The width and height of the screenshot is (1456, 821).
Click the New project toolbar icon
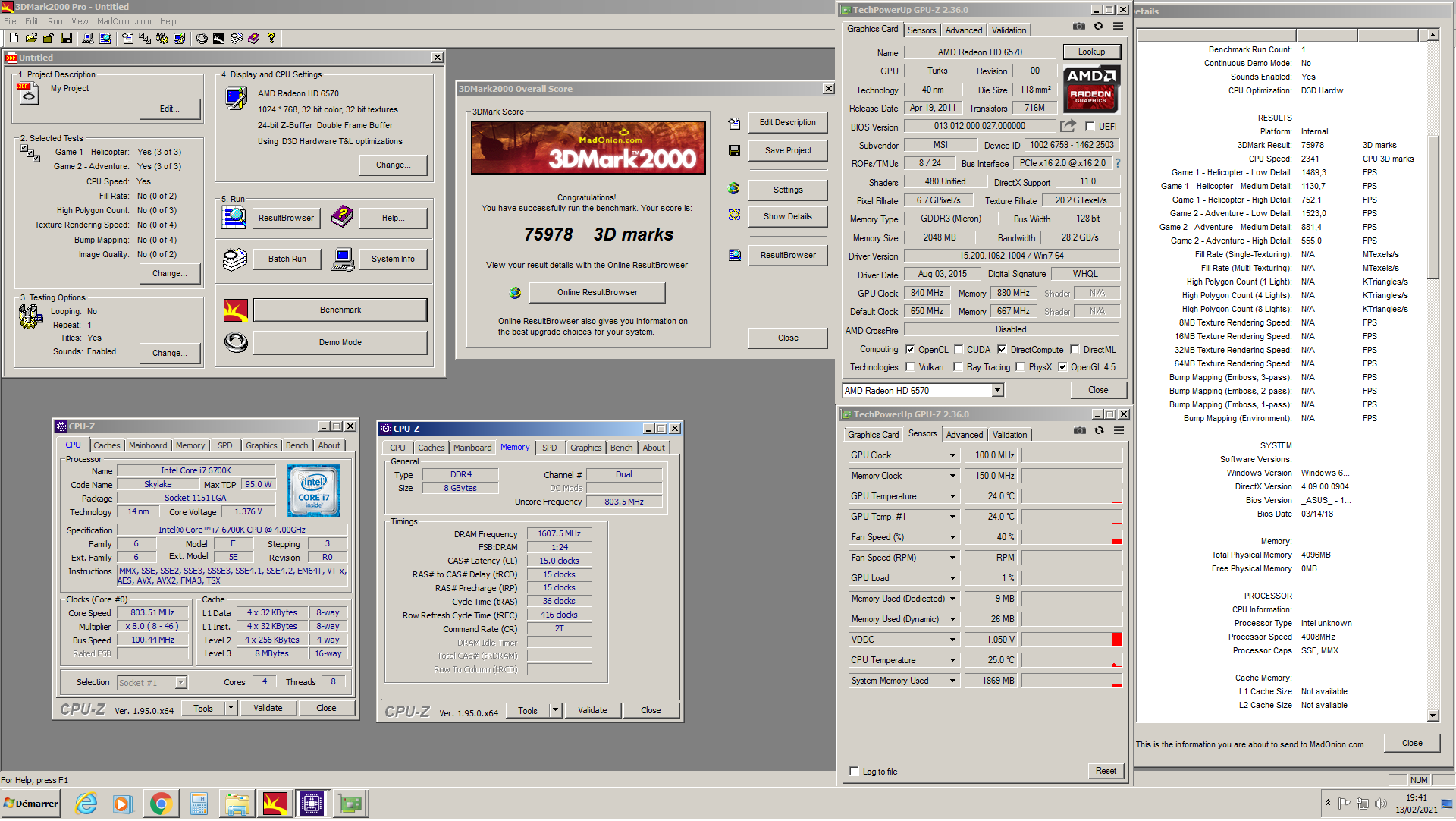pos(14,38)
